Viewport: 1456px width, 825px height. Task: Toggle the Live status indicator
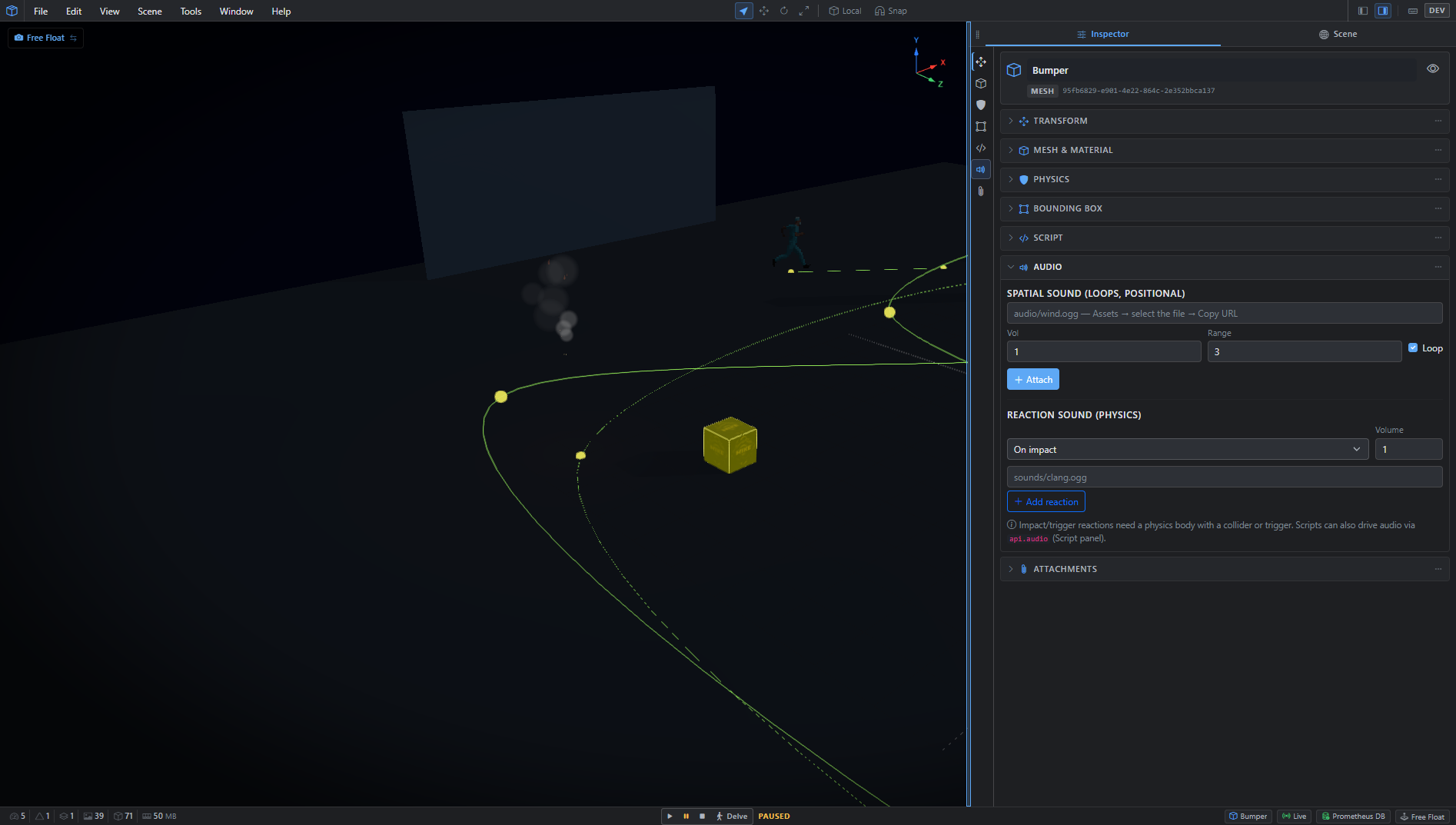[x=1295, y=817]
